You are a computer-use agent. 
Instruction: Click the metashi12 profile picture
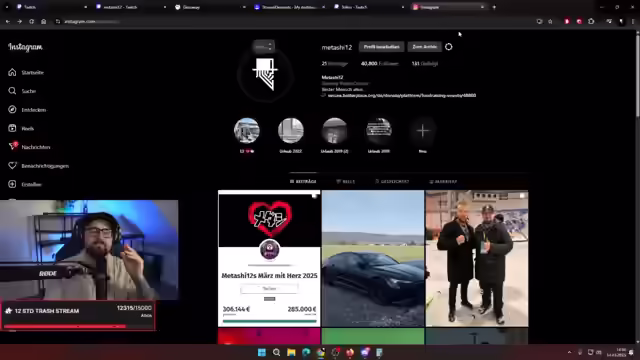[265, 75]
